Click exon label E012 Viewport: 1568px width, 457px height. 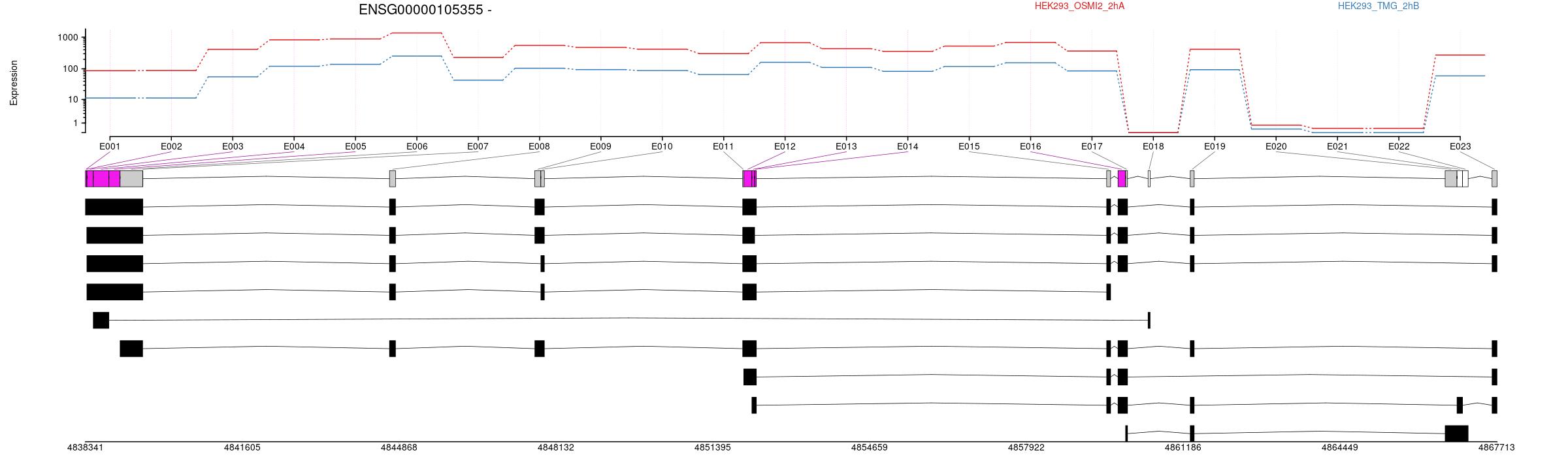click(x=785, y=146)
